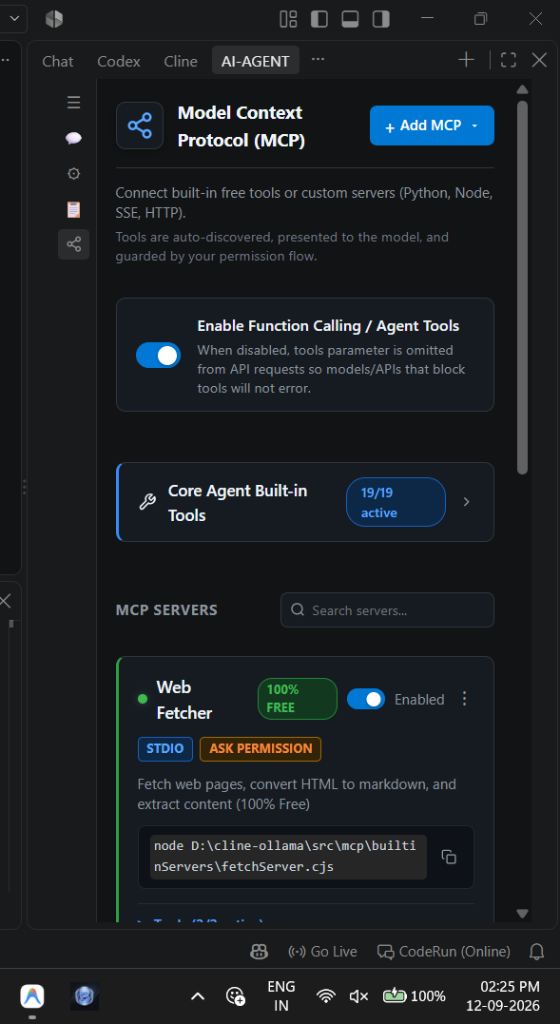The height and width of the screenshot is (1024, 560).
Task: Close the AI-AGENT side panel
Action: [x=539, y=60]
